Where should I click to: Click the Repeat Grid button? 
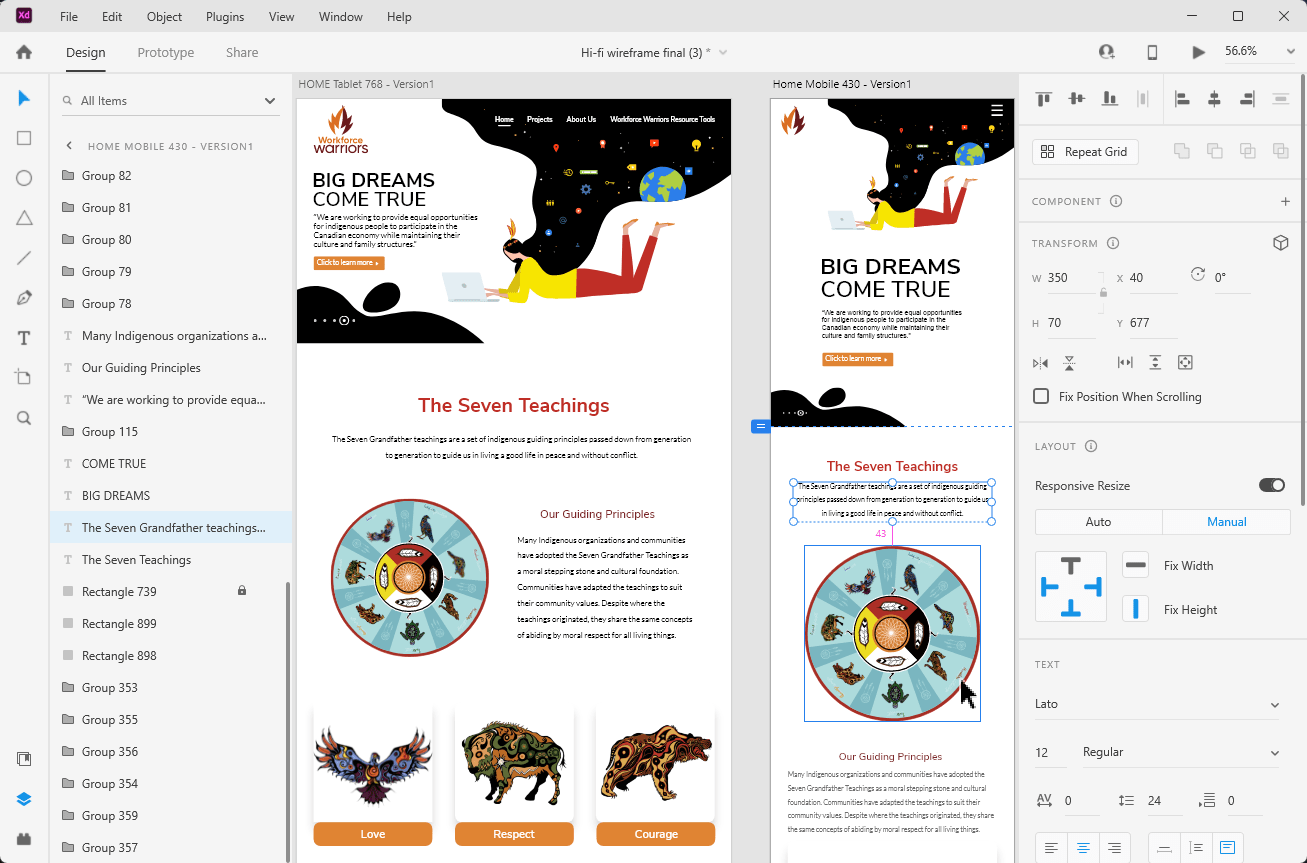1084,151
